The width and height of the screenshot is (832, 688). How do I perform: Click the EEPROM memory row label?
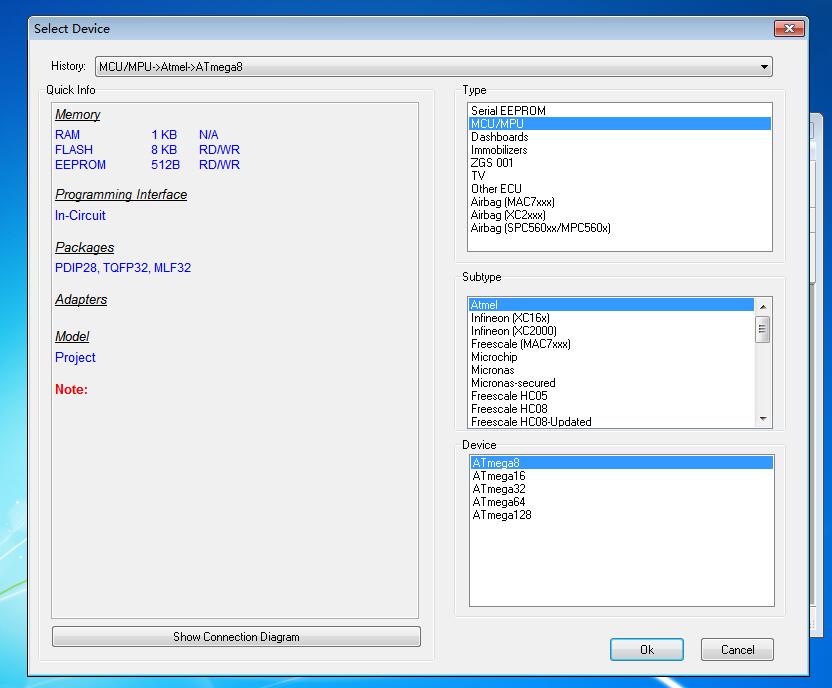[x=80, y=164]
